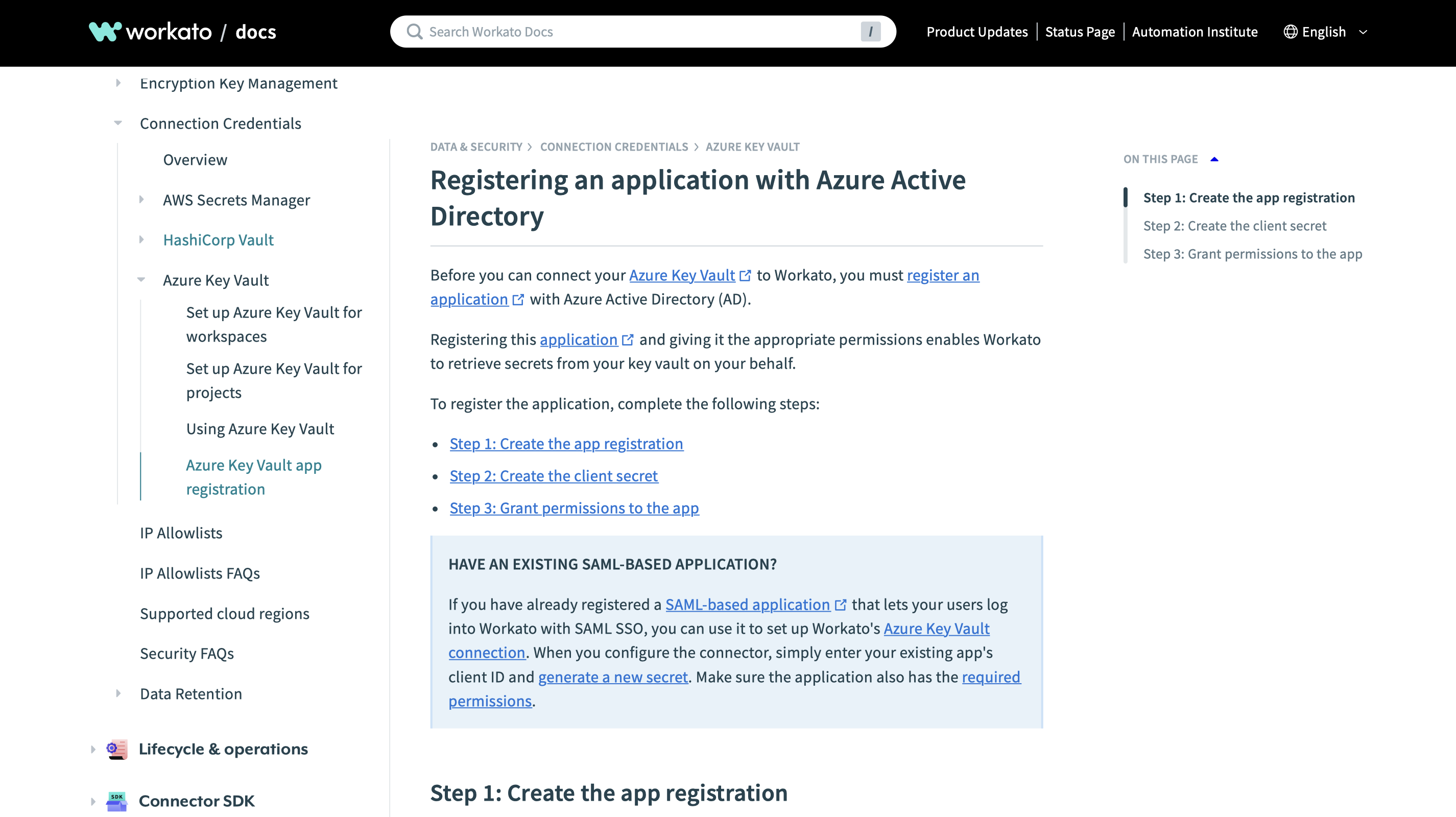The image size is (1456, 817).
Task: Focus the Search Workato Docs field
Action: tap(639, 32)
